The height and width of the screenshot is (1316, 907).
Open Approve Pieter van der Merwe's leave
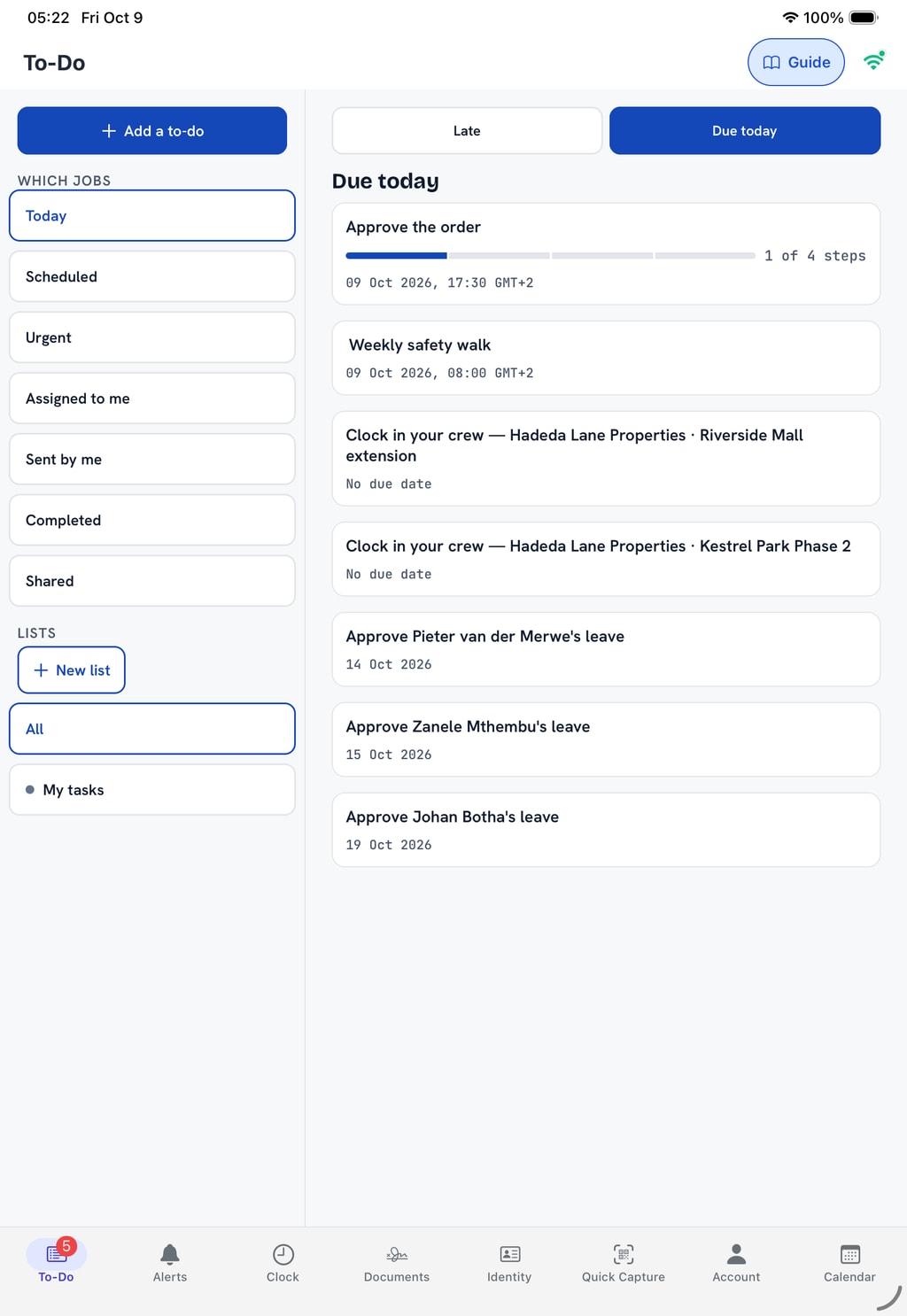coord(606,649)
